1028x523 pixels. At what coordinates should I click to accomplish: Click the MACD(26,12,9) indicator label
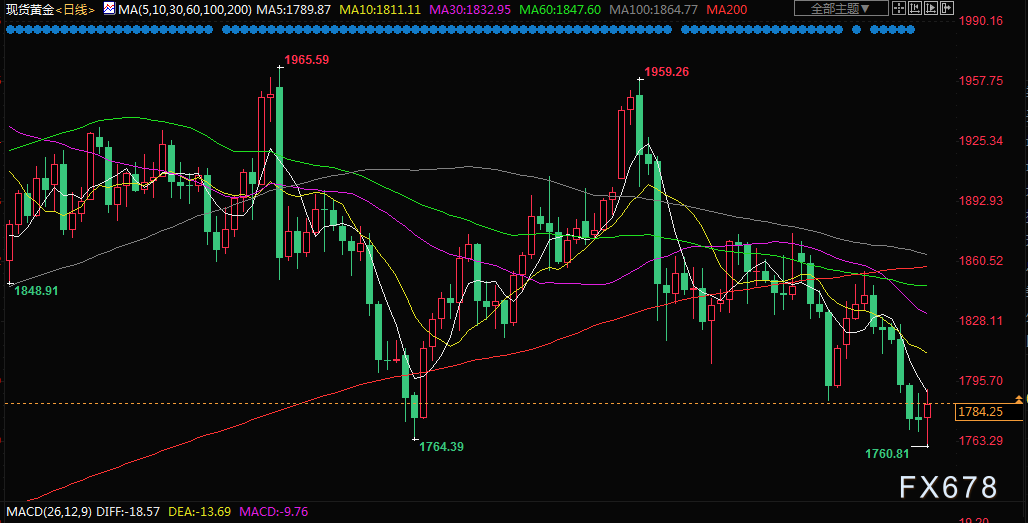(x=47, y=513)
